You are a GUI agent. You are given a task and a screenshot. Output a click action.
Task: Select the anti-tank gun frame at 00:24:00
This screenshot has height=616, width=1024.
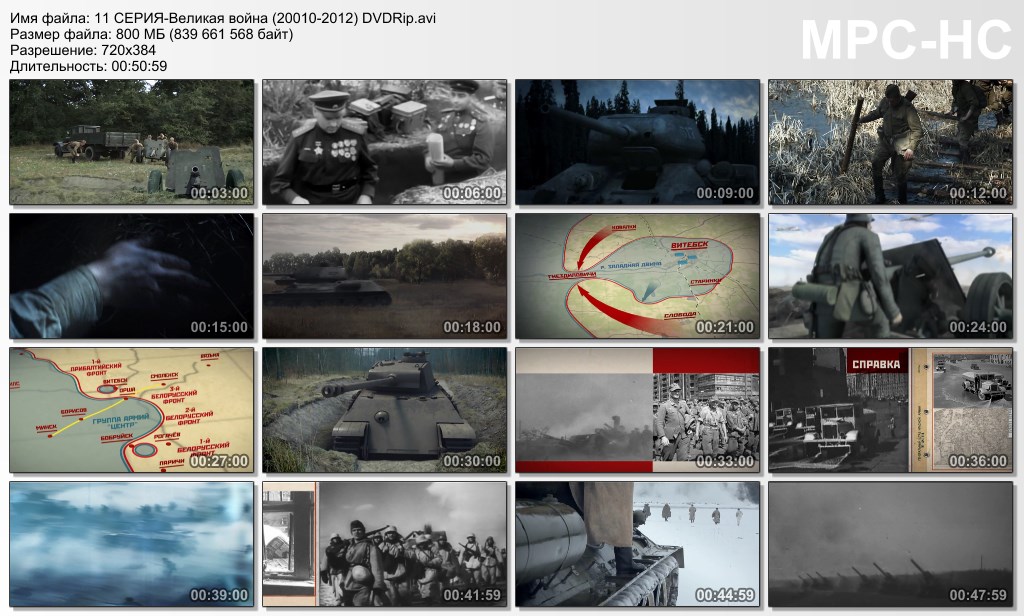[x=890, y=276]
